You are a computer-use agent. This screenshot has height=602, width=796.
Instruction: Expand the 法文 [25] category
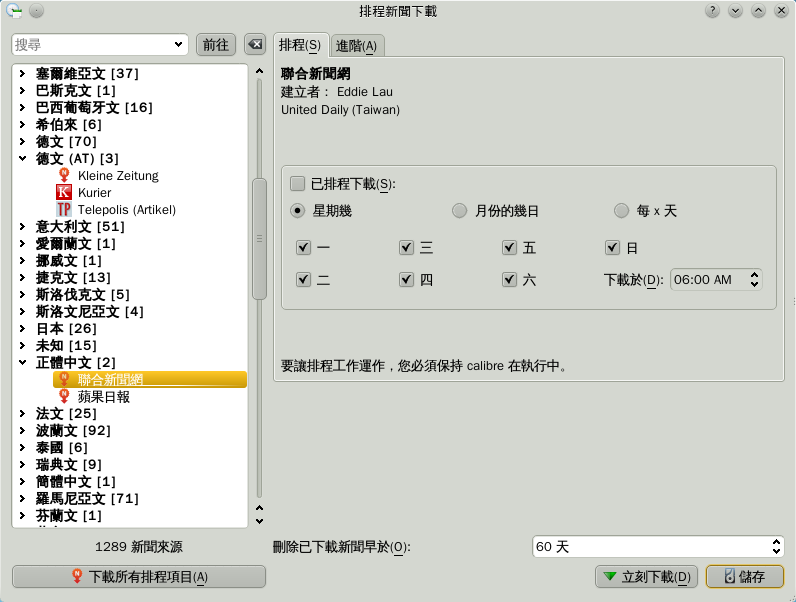click(x=22, y=413)
